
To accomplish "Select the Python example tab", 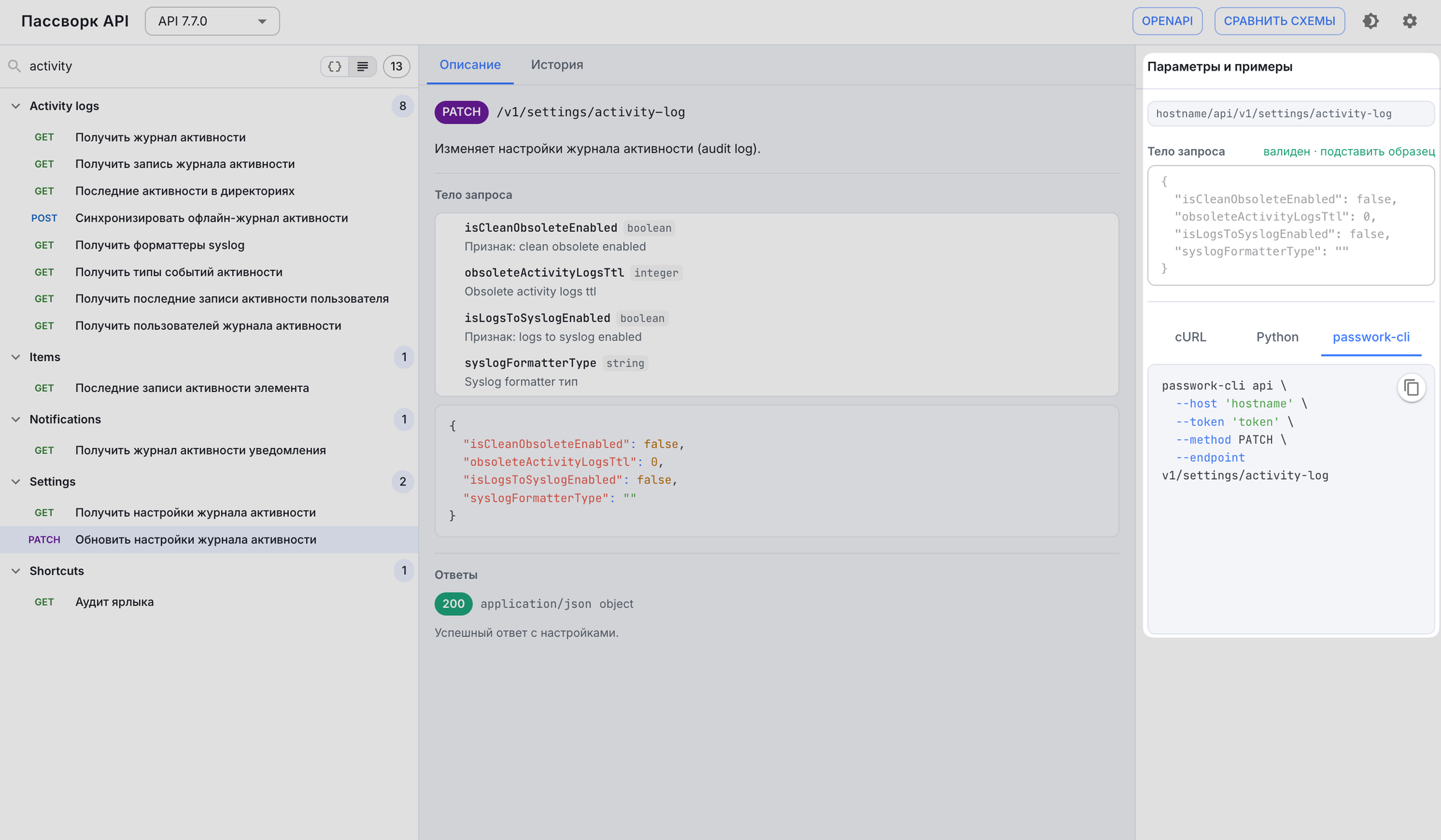I will pyautogui.click(x=1277, y=337).
